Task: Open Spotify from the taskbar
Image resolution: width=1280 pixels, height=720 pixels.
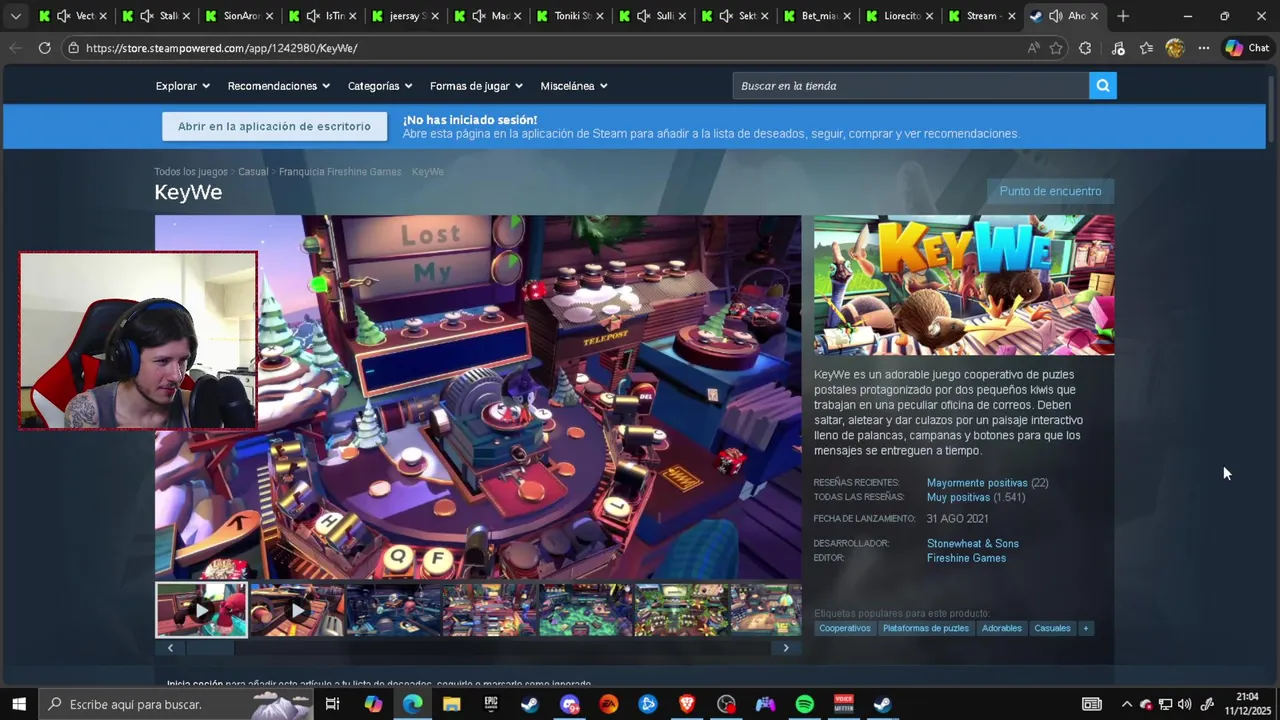Action: [805, 704]
